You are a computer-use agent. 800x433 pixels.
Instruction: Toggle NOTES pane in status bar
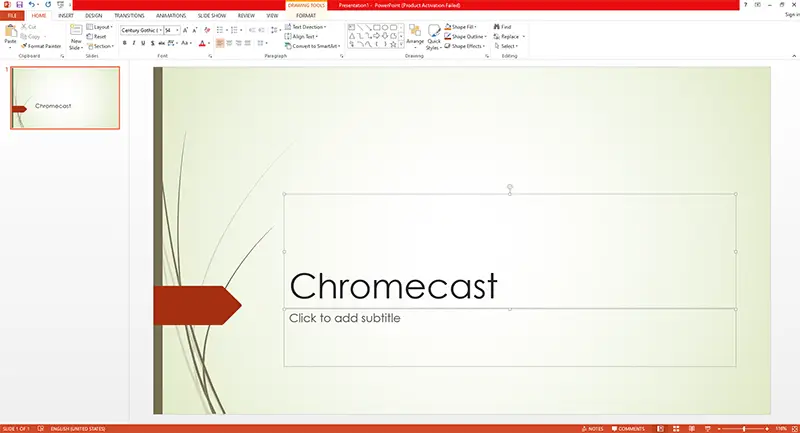pyautogui.click(x=592, y=428)
